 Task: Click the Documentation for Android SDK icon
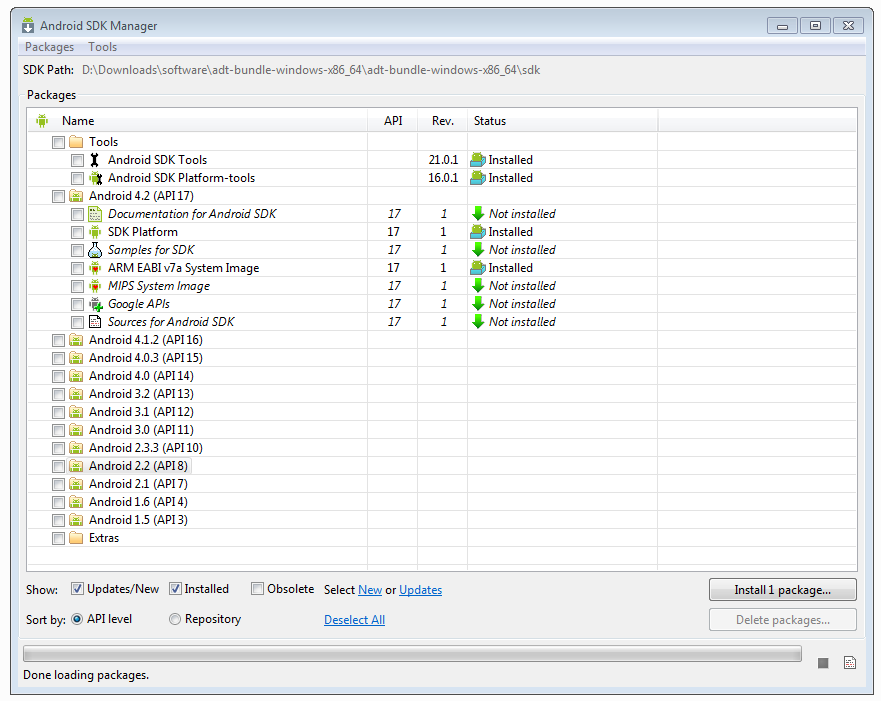pos(96,214)
